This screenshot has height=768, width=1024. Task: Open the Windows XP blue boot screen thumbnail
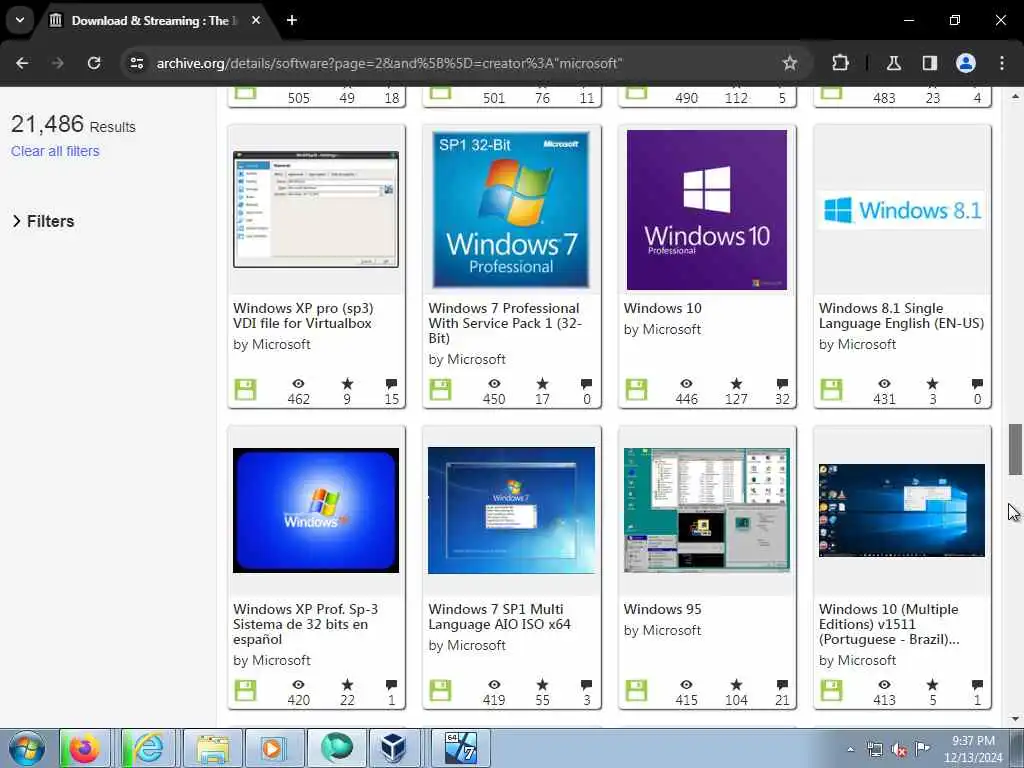(316, 510)
